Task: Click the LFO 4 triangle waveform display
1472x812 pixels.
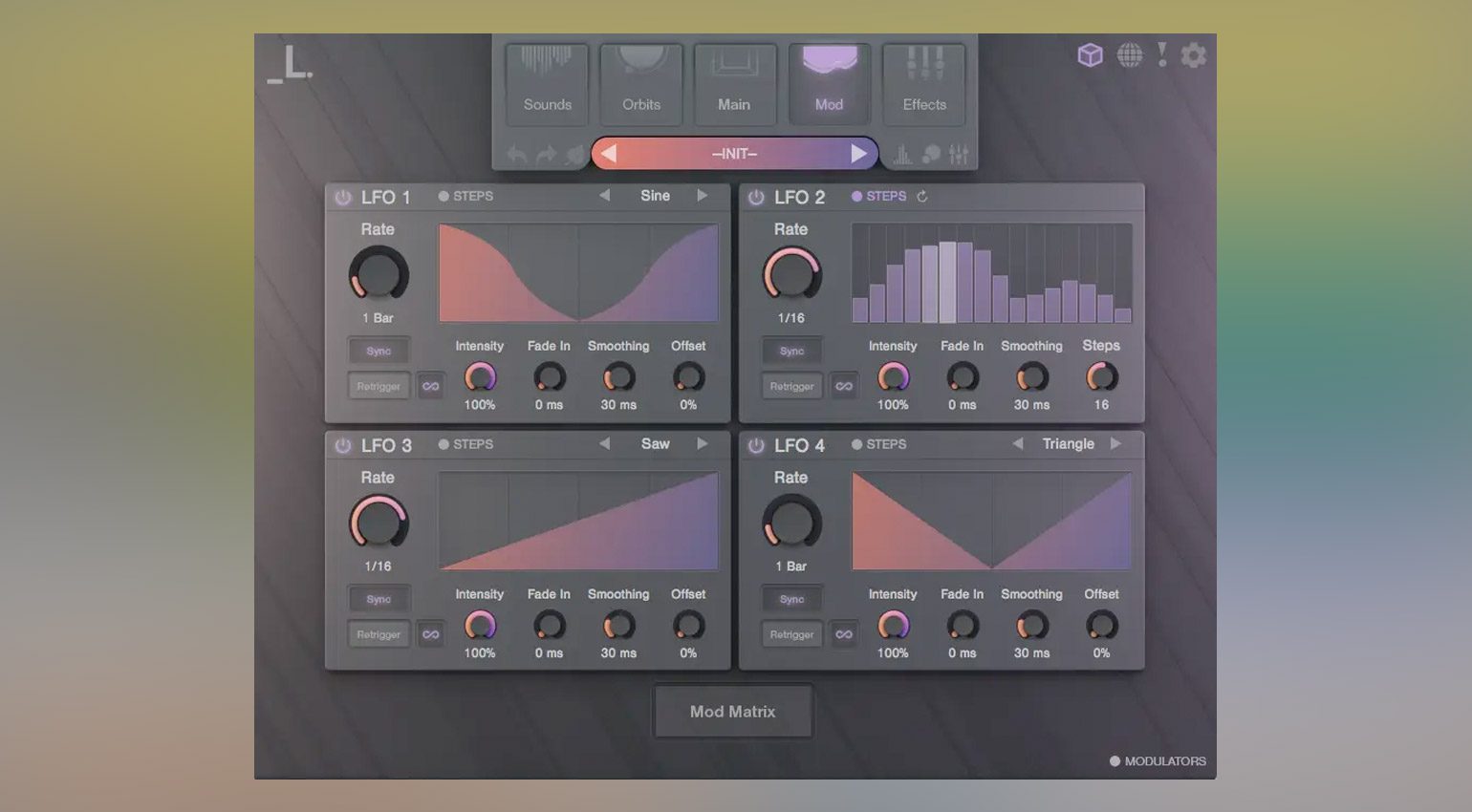Action: pos(991,522)
